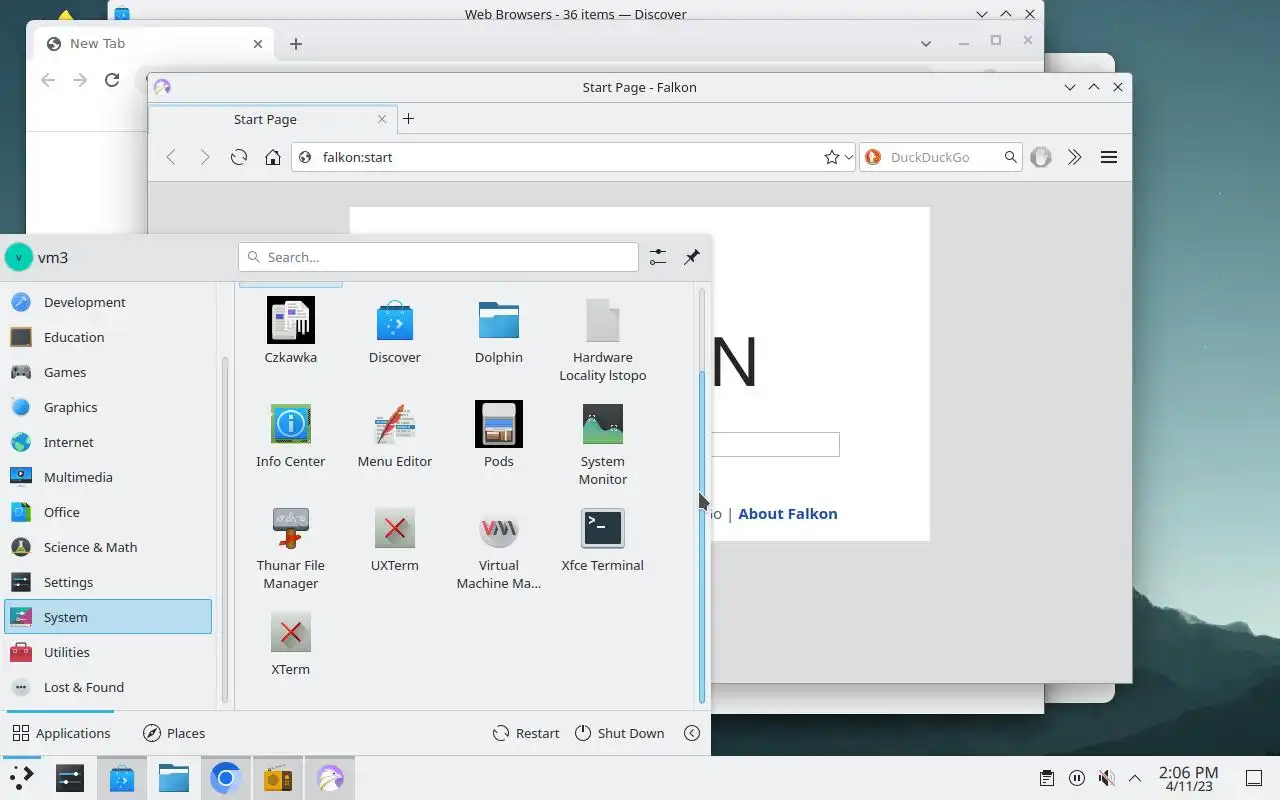1280x800 pixels.
Task: Select Development category
Action: (108, 302)
